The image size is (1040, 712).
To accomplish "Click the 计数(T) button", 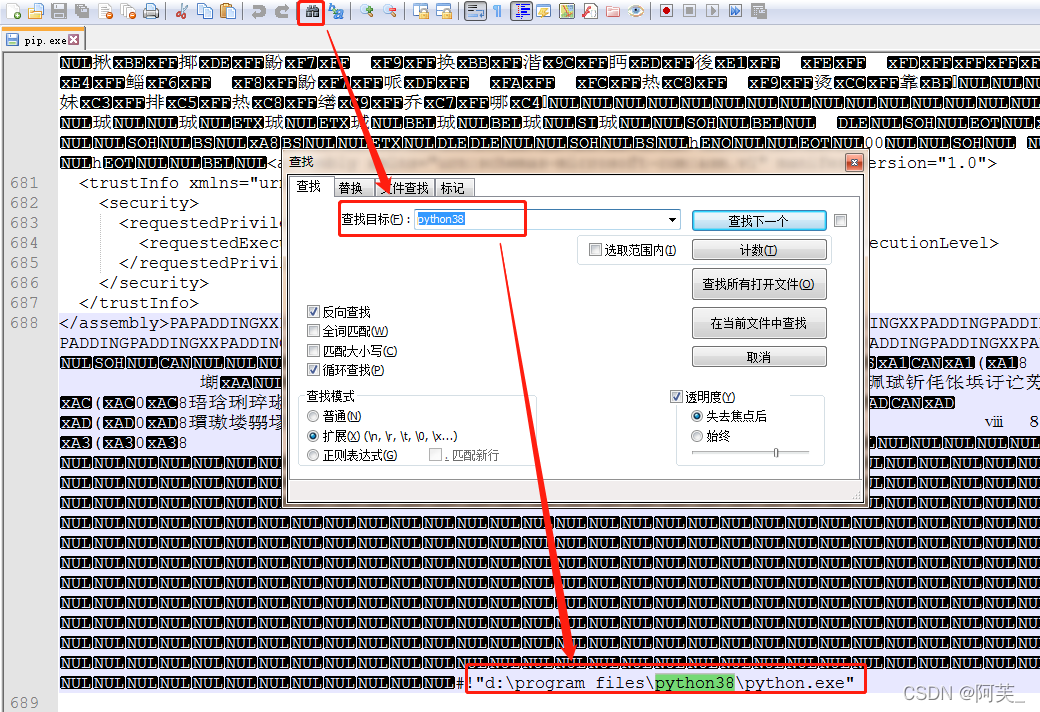I will coord(759,250).
